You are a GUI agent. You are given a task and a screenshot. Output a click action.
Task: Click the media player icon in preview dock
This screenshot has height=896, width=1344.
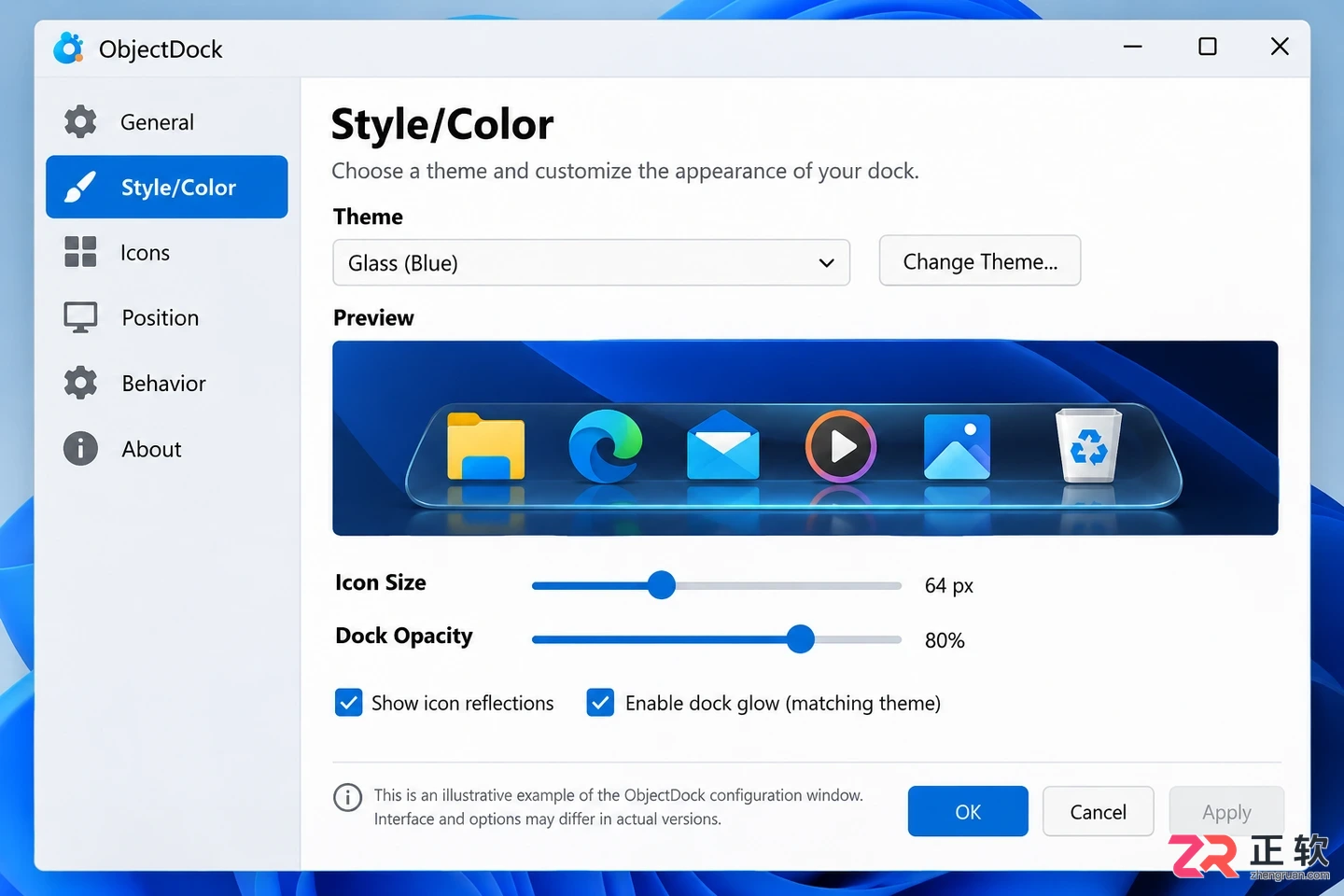coord(840,446)
